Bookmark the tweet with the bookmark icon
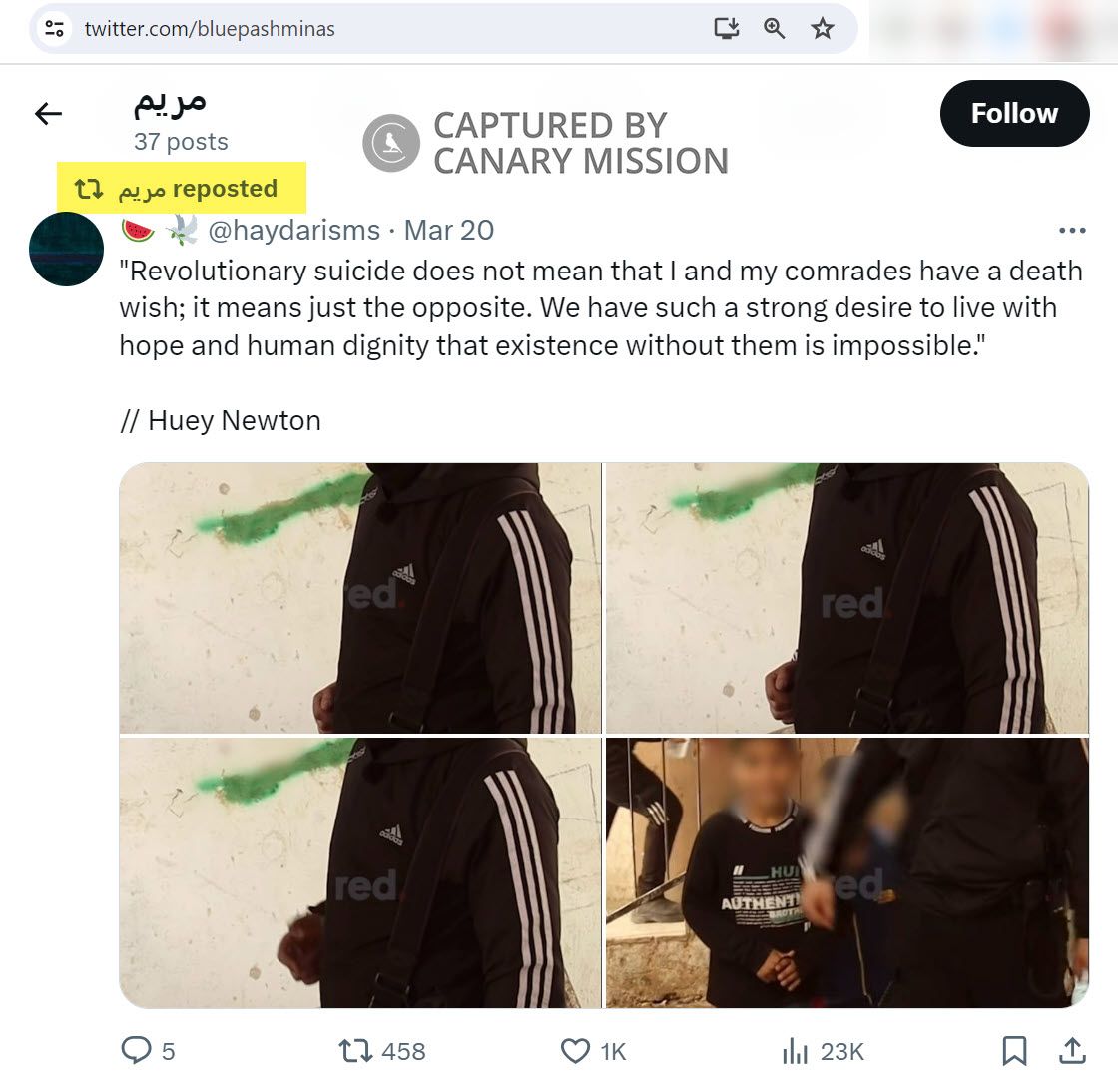This screenshot has height=1092, width=1118. tap(1015, 1050)
